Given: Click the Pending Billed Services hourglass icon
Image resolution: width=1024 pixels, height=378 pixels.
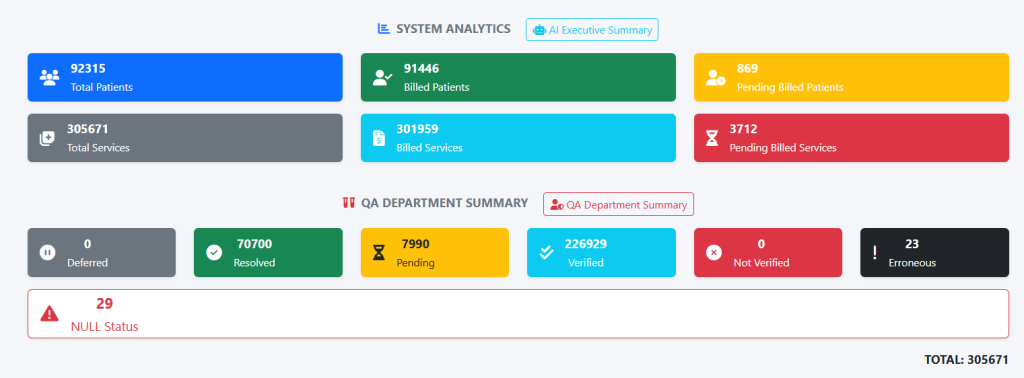Looking at the screenshot, I should [x=712, y=138].
